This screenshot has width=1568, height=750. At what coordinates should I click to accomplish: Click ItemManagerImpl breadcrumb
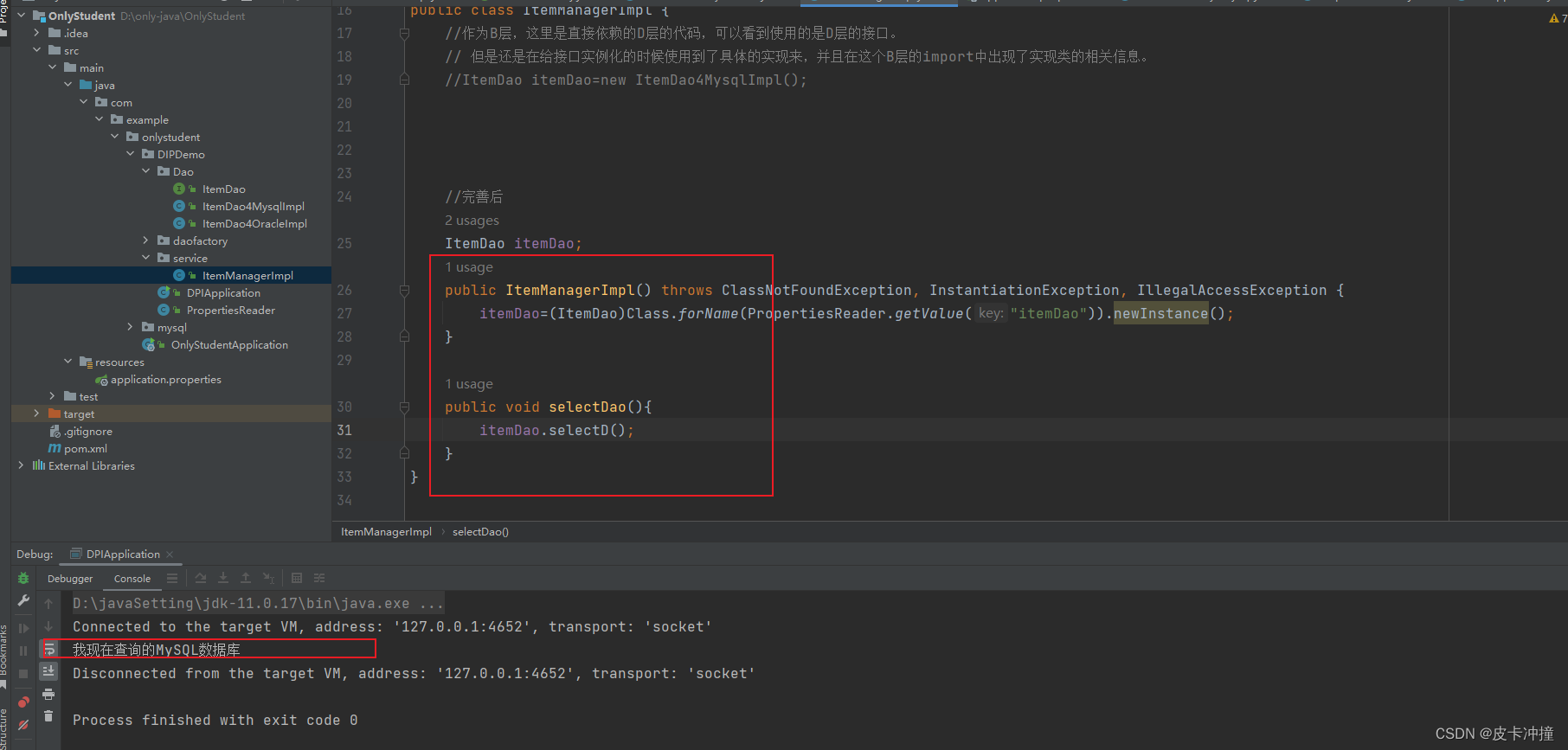[x=386, y=532]
